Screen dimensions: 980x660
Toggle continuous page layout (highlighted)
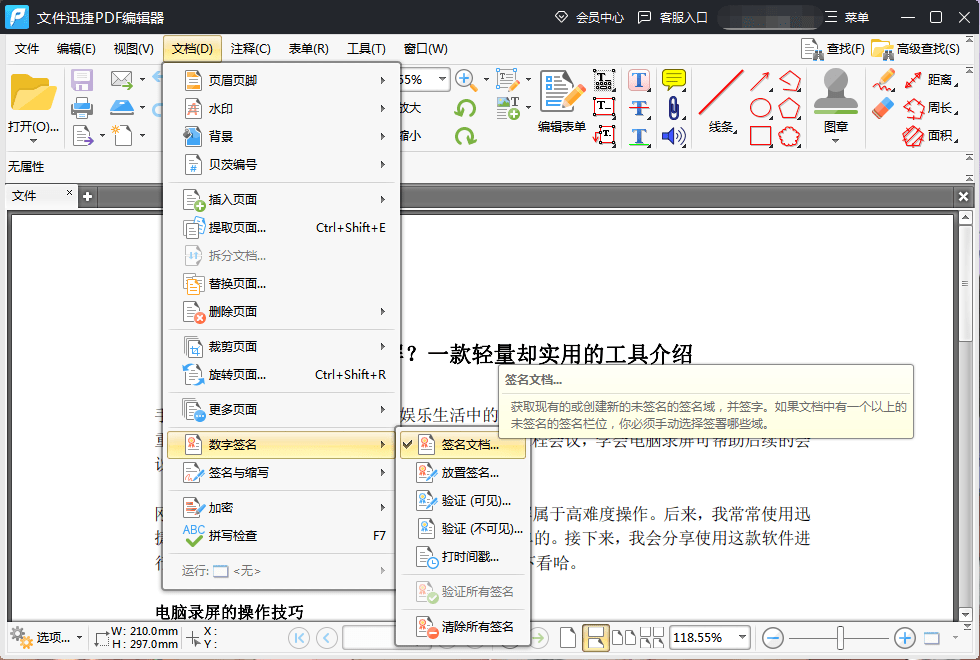[x=596, y=638]
